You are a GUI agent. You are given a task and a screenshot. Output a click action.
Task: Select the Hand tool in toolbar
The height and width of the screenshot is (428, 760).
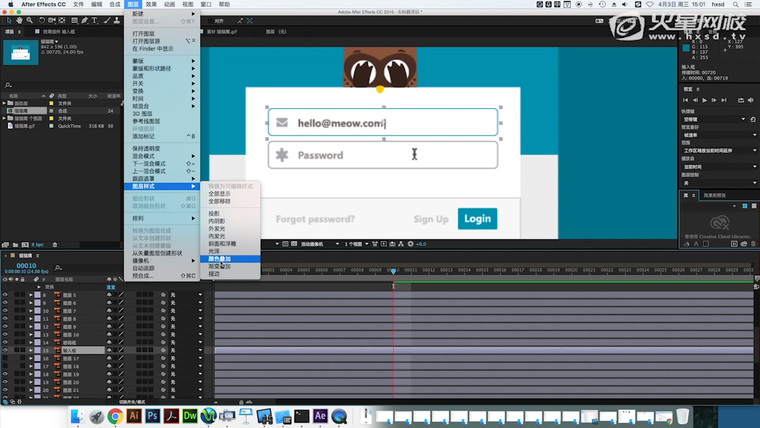19,20
